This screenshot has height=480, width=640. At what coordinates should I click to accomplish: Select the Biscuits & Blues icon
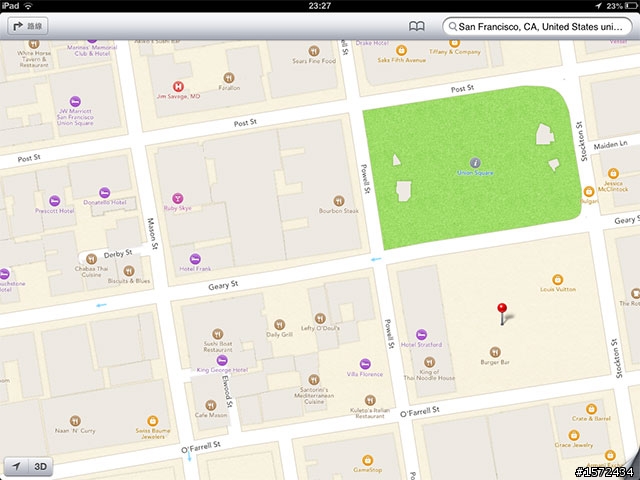[129, 271]
